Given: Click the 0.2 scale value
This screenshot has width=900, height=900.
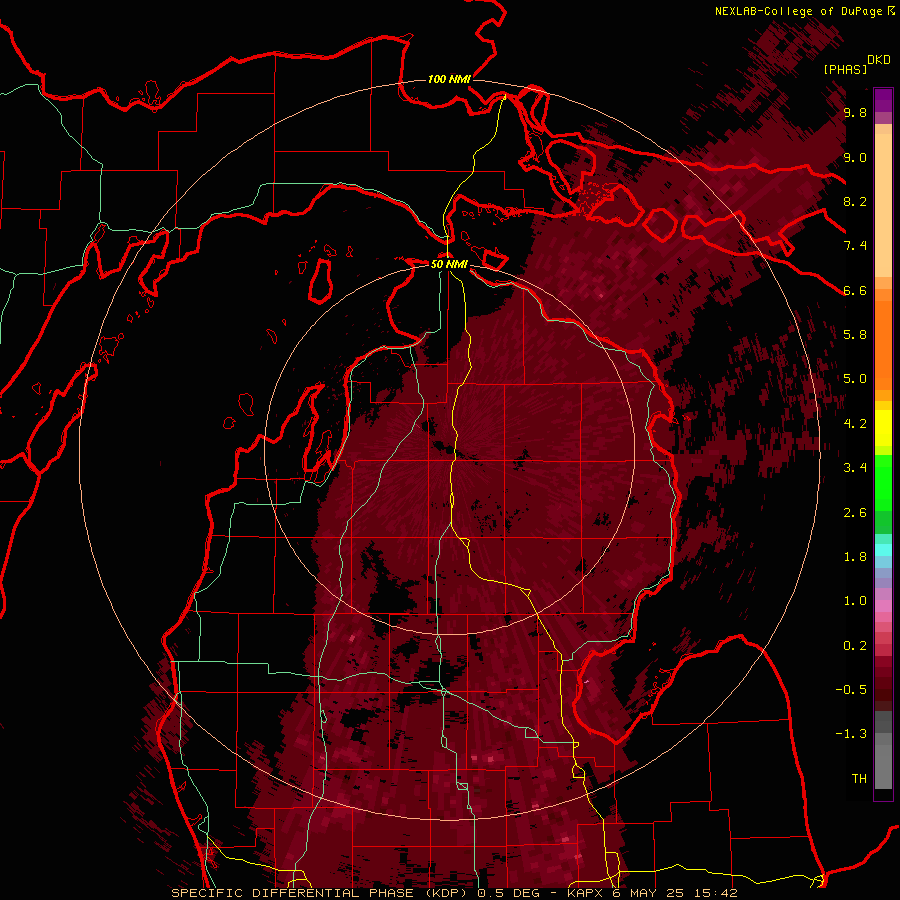Looking at the screenshot, I should point(855,646).
